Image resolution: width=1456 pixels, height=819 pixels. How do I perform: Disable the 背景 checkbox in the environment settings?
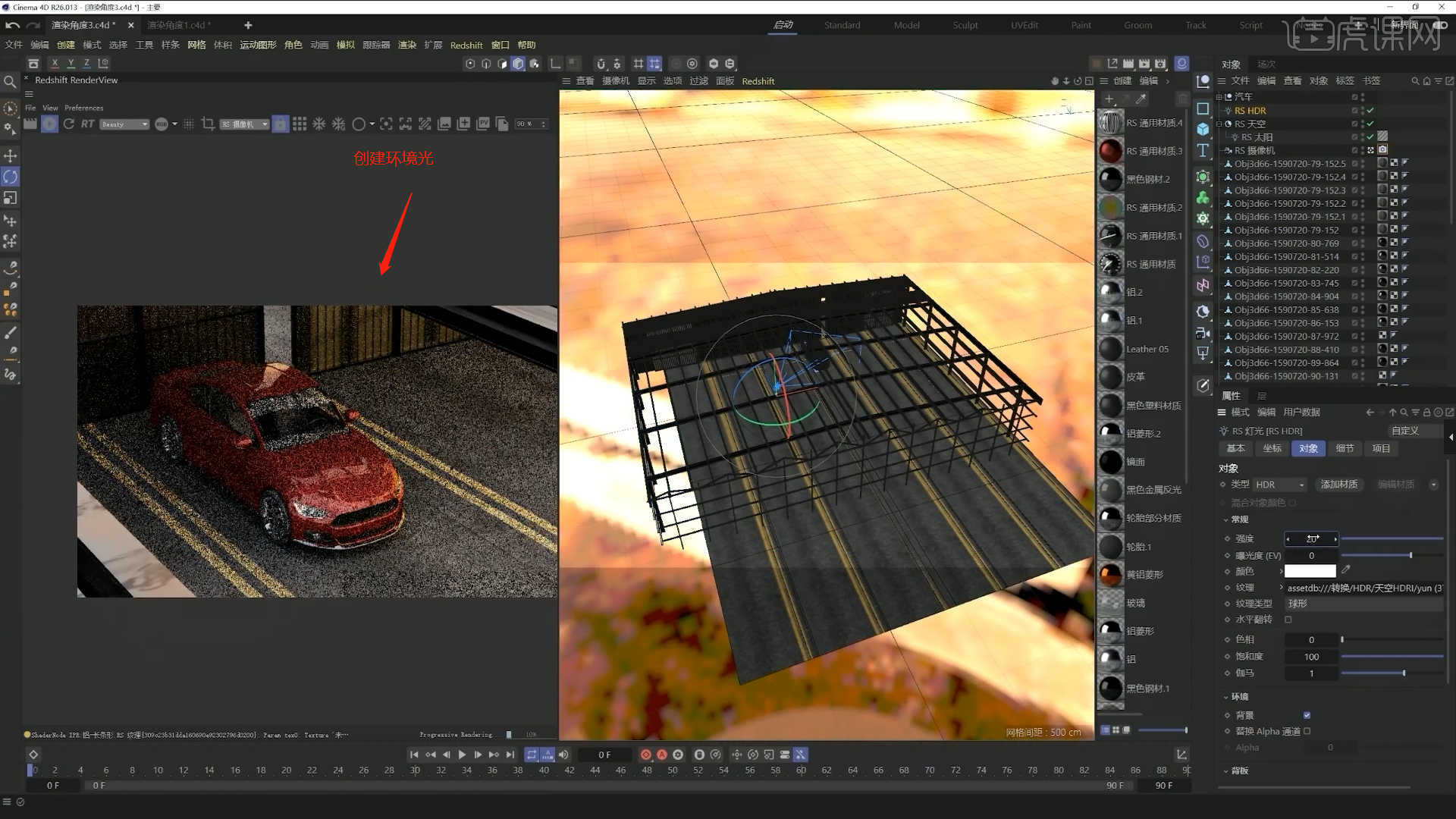1306,714
